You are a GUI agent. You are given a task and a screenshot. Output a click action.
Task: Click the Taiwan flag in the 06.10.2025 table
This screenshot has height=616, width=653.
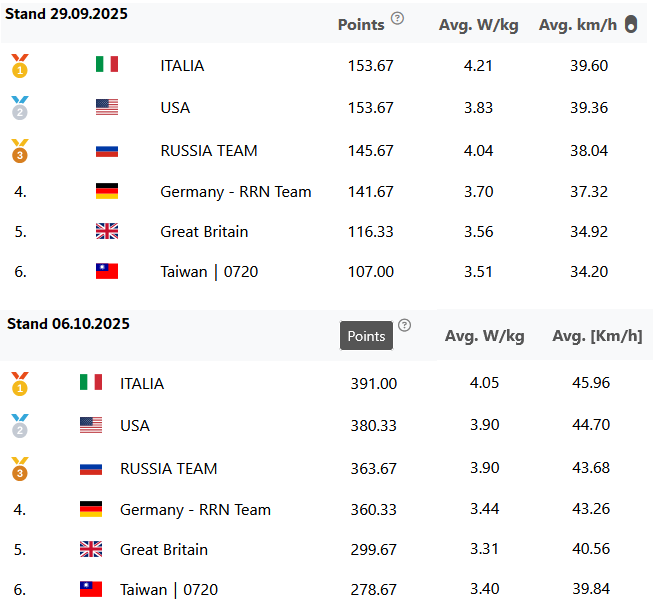tap(91, 590)
